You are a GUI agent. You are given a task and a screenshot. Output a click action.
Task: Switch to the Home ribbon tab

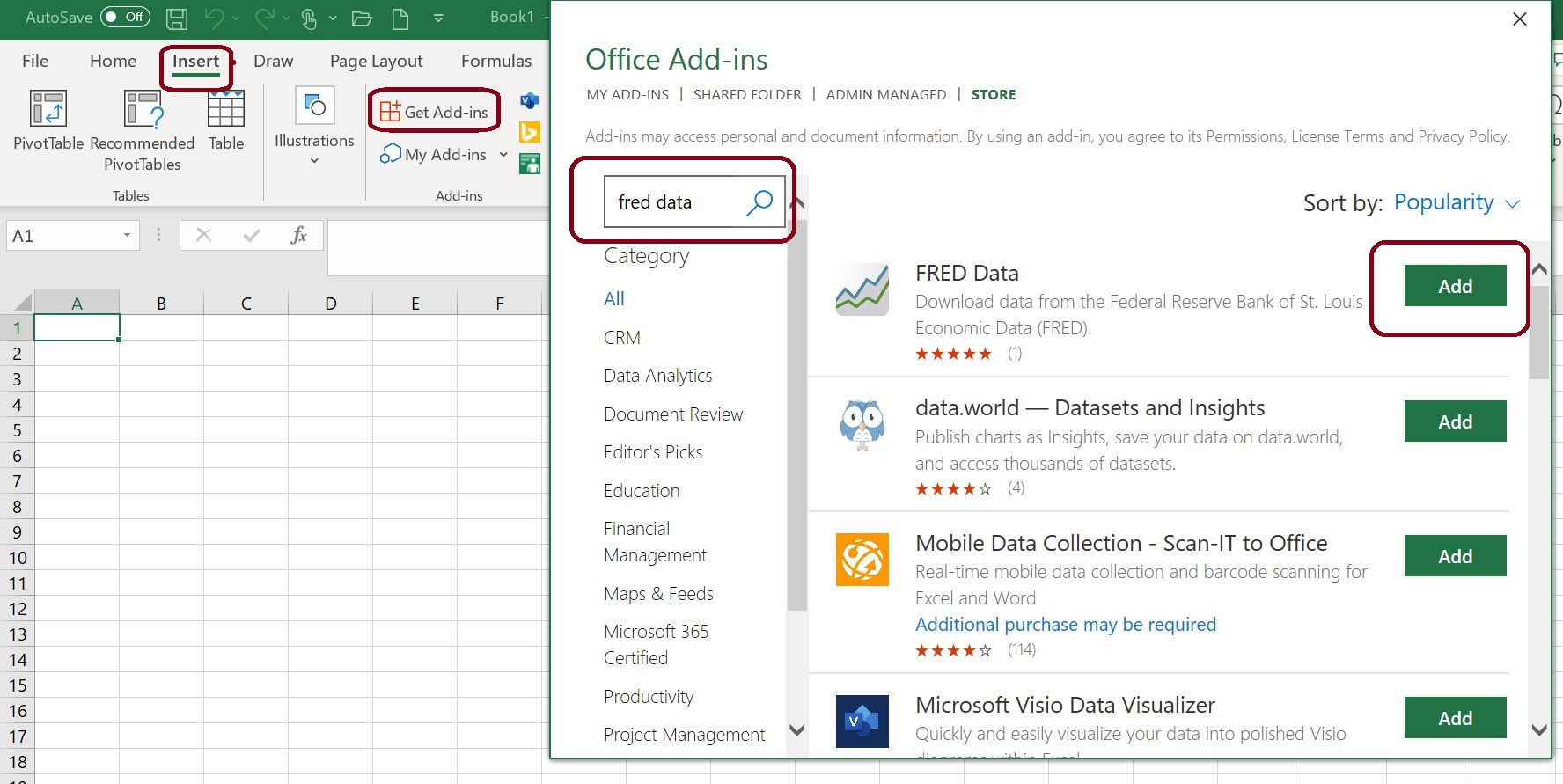tap(113, 61)
